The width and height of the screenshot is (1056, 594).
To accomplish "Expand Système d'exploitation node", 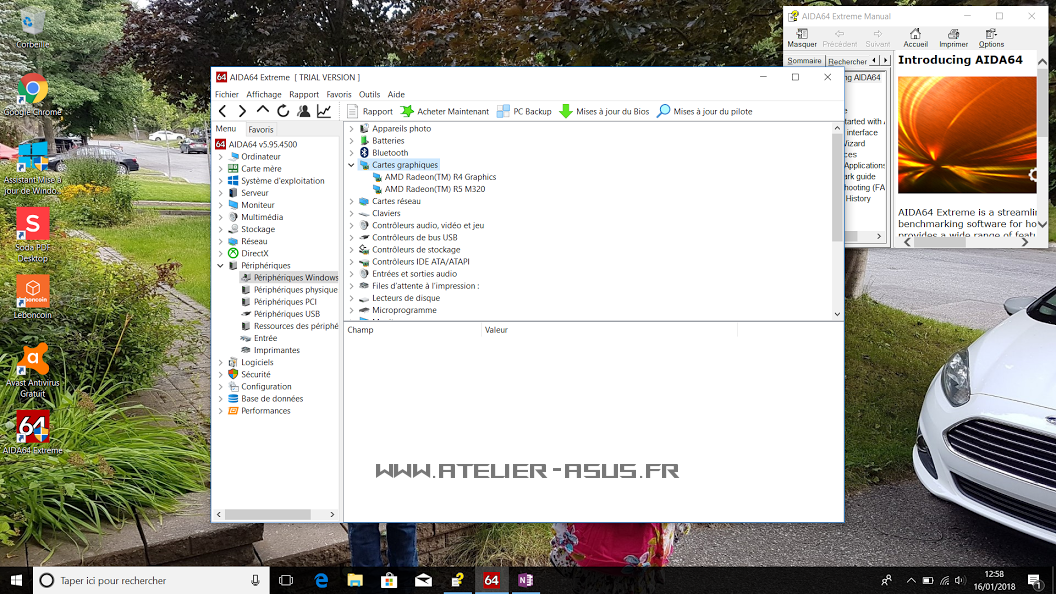I will click(220, 180).
